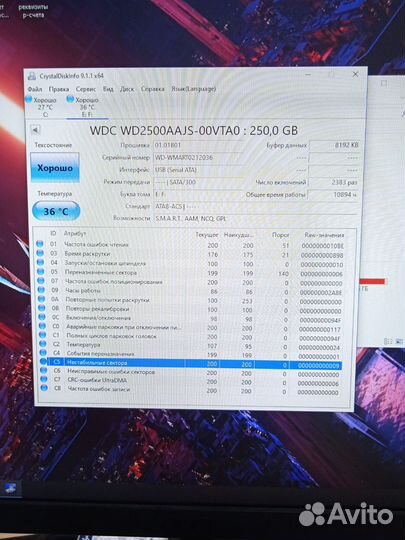
Task: Click status circle of attribute 07 row
Action: pyautogui.click(x=41, y=281)
